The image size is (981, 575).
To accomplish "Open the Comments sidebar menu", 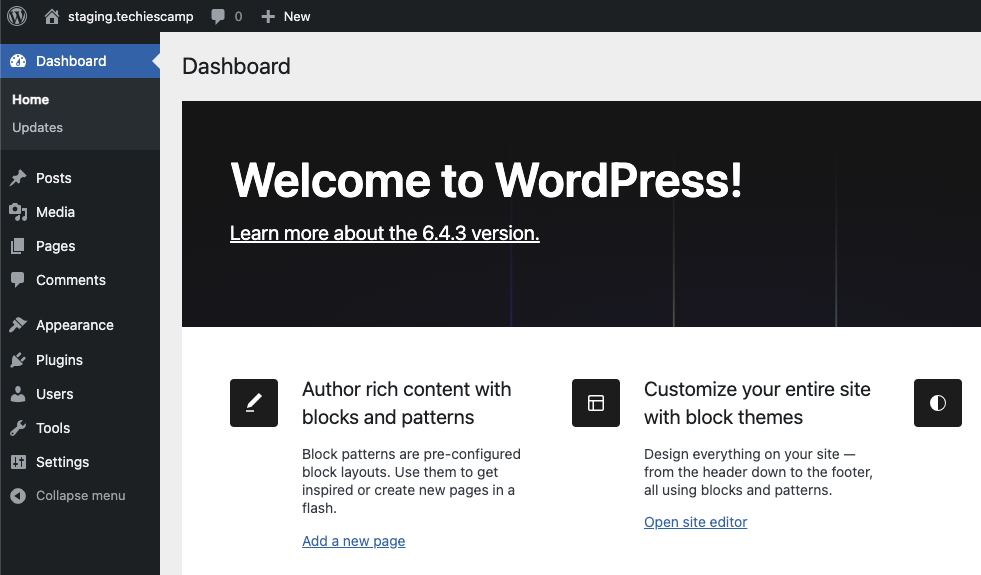I will [x=71, y=280].
